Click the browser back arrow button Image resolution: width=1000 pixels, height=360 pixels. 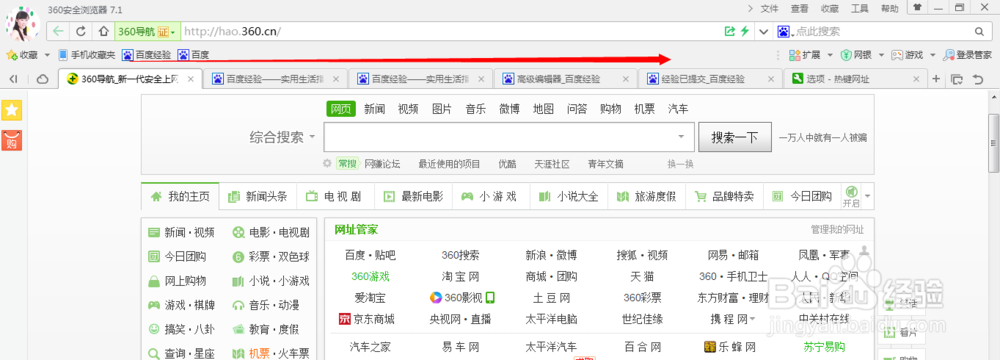pyautogui.click(x=59, y=31)
